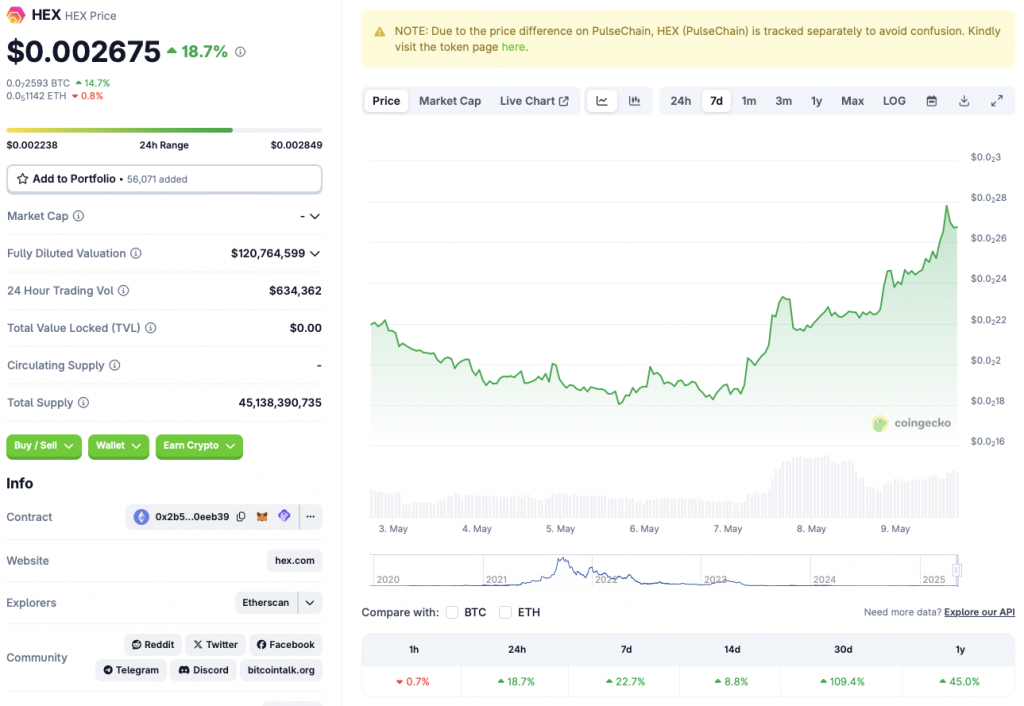The image size is (1024, 706).
Task: Expand the Market Cap row chevron
Action: pos(315,216)
